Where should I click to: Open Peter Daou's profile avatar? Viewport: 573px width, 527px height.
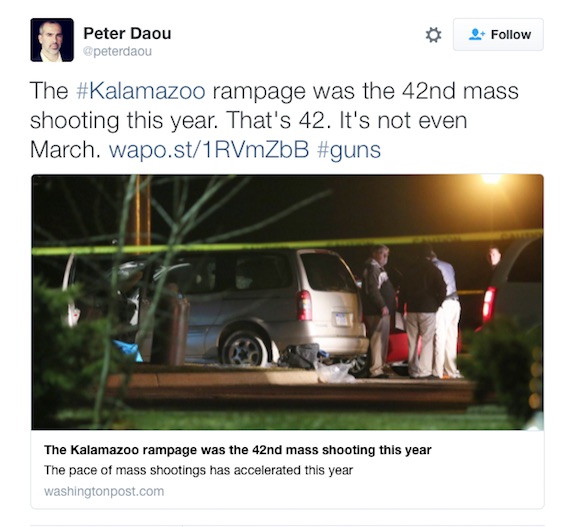(x=52, y=40)
